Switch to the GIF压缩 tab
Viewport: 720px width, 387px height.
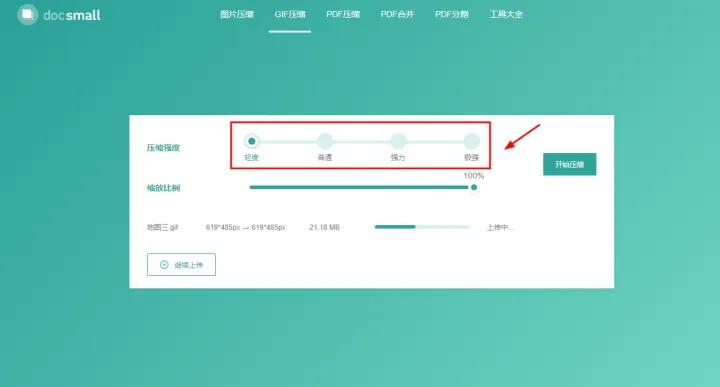click(x=290, y=14)
